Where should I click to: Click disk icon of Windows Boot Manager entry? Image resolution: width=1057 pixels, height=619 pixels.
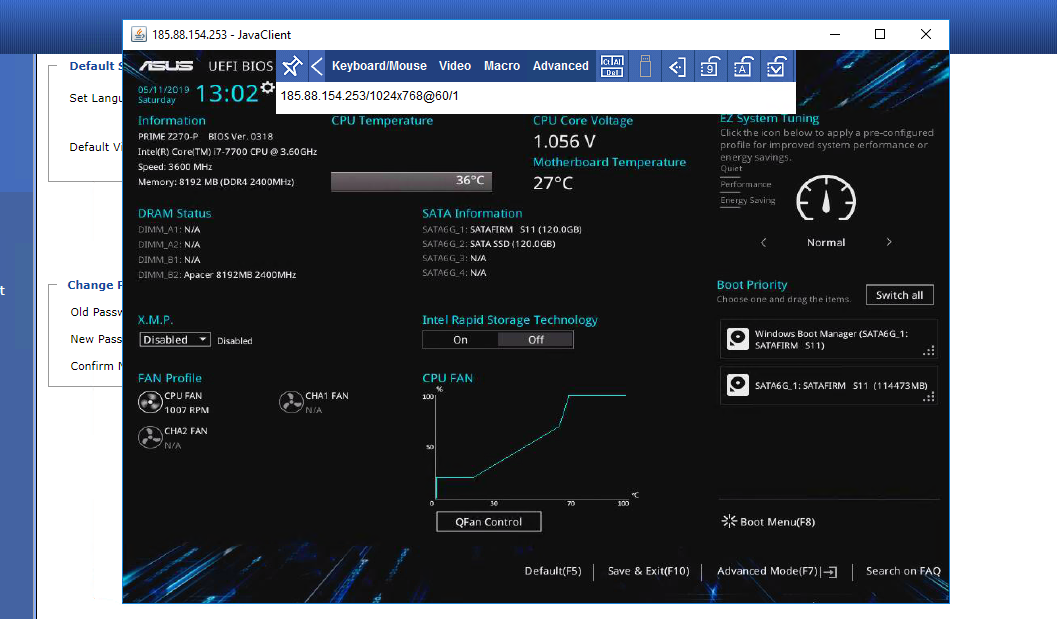click(738, 339)
